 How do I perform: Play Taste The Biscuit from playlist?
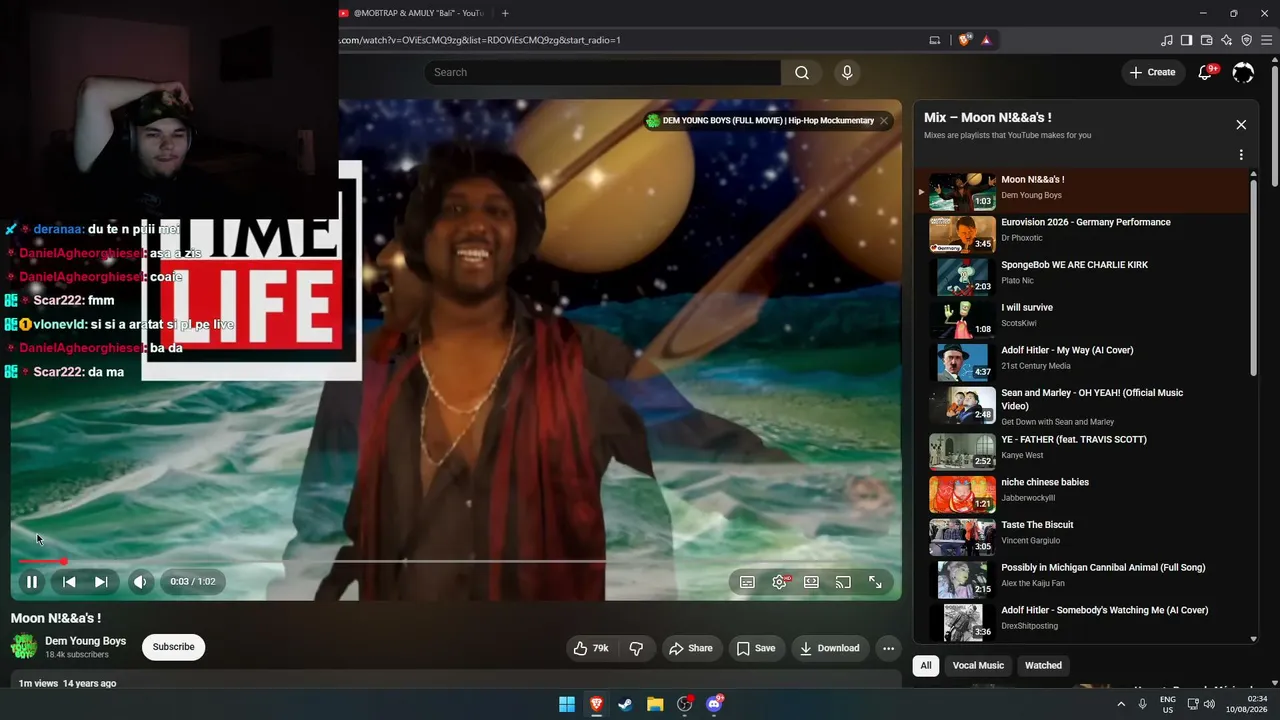point(1085,537)
